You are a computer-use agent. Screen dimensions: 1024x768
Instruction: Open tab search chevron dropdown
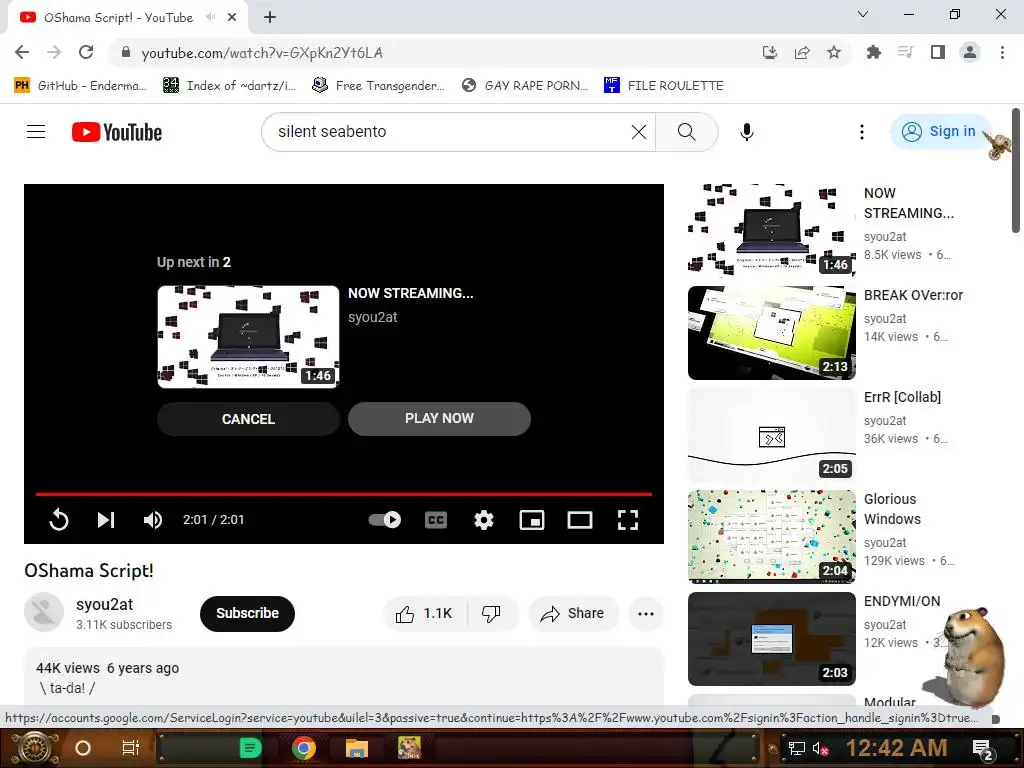point(863,14)
